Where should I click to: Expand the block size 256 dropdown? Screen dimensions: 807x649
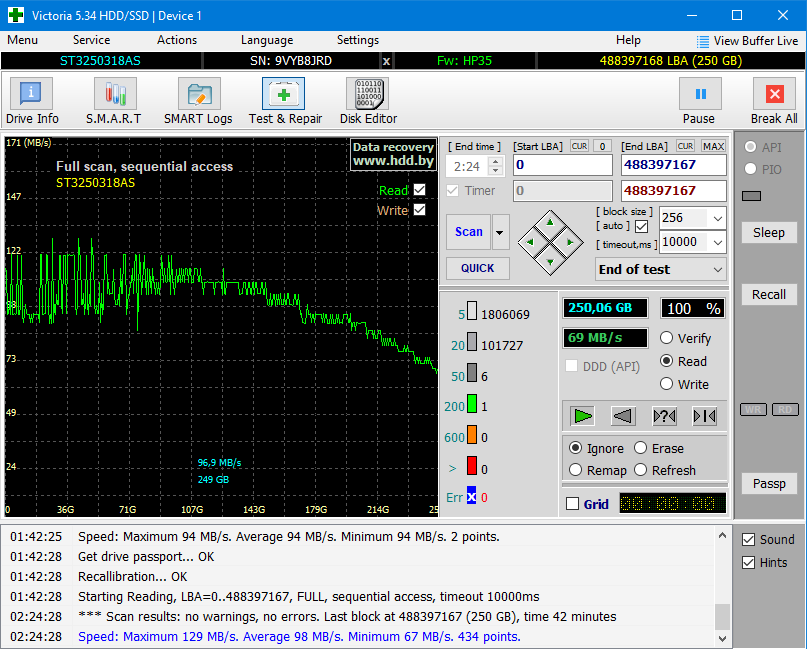pos(718,218)
